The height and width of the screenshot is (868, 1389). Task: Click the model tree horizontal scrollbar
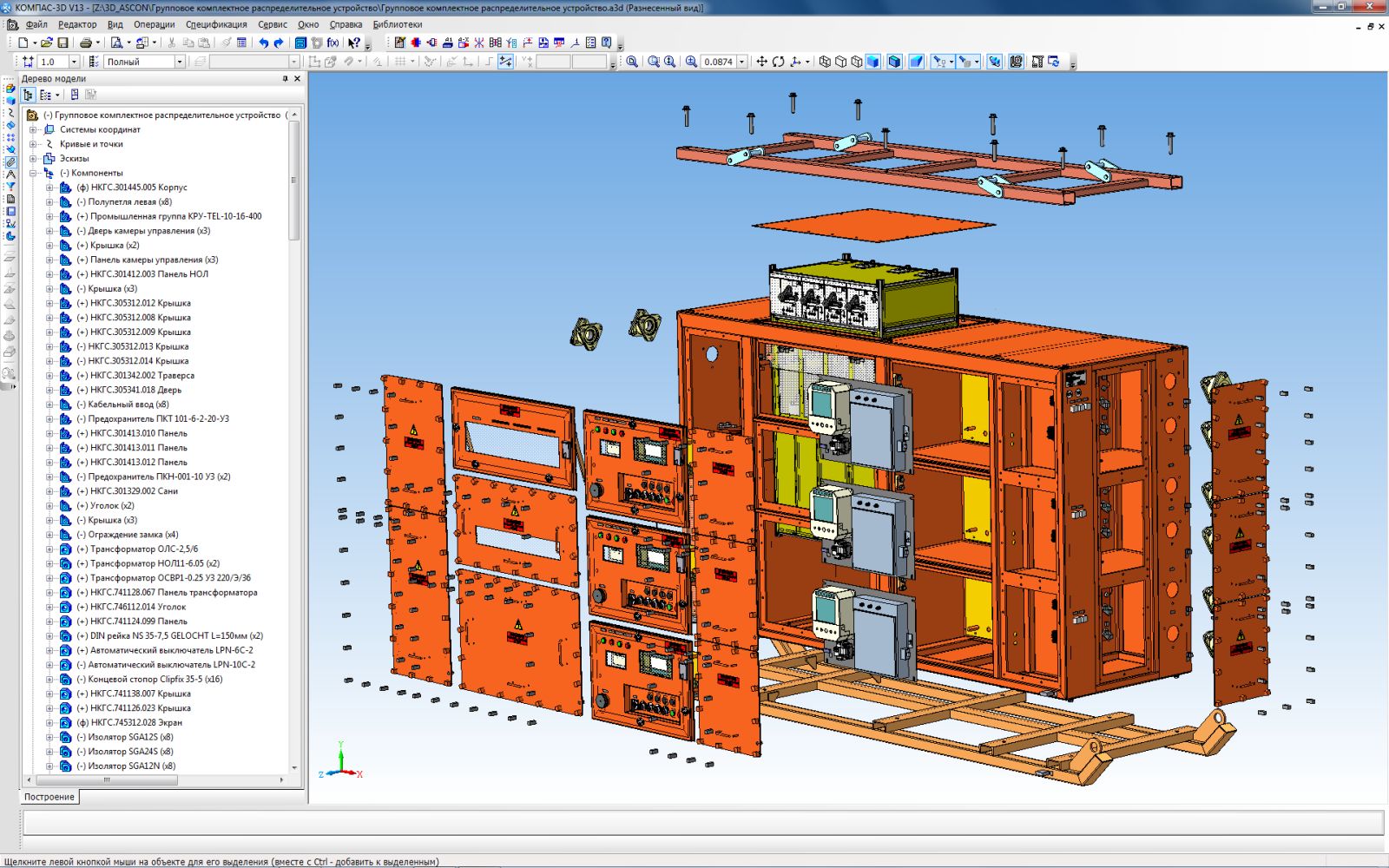click(107, 780)
